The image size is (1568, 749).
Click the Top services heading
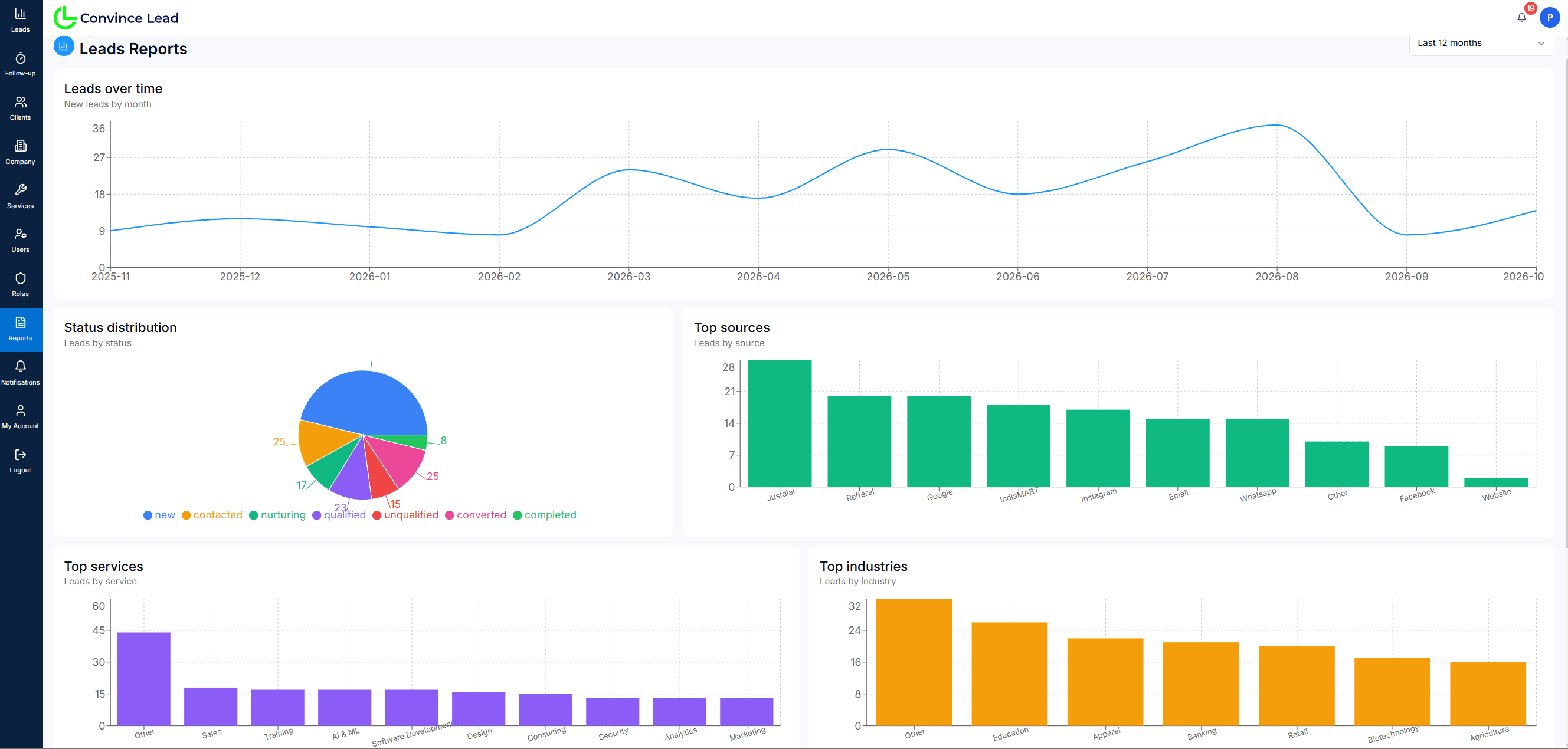103,566
